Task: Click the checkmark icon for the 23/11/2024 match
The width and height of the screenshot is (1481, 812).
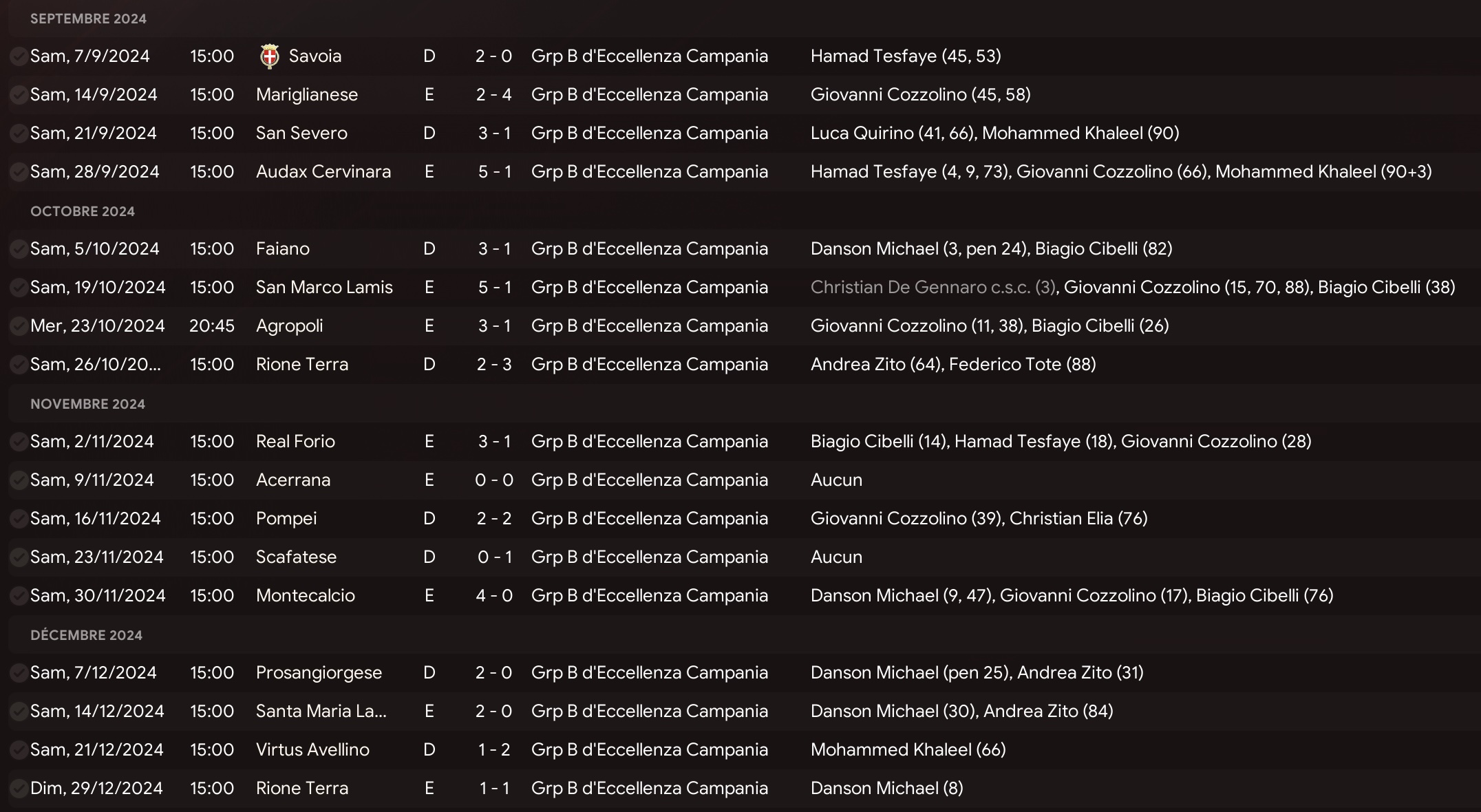Action: 19,557
